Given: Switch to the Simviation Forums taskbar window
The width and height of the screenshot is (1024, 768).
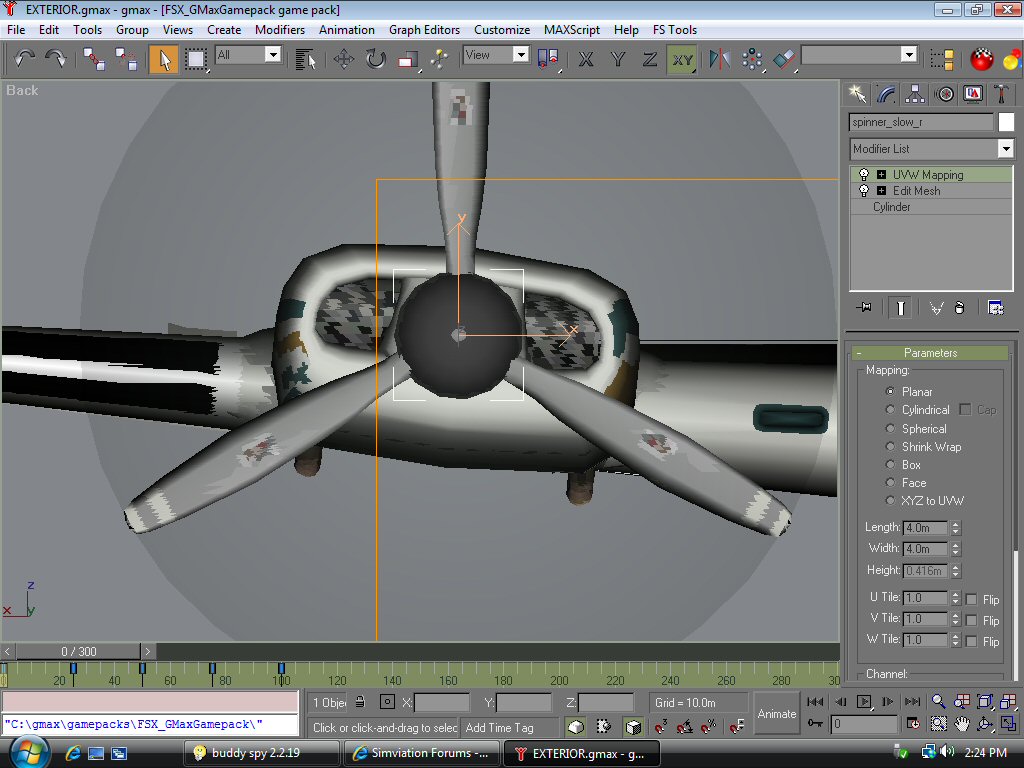Looking at the screenshot, I should click(422, 753).
